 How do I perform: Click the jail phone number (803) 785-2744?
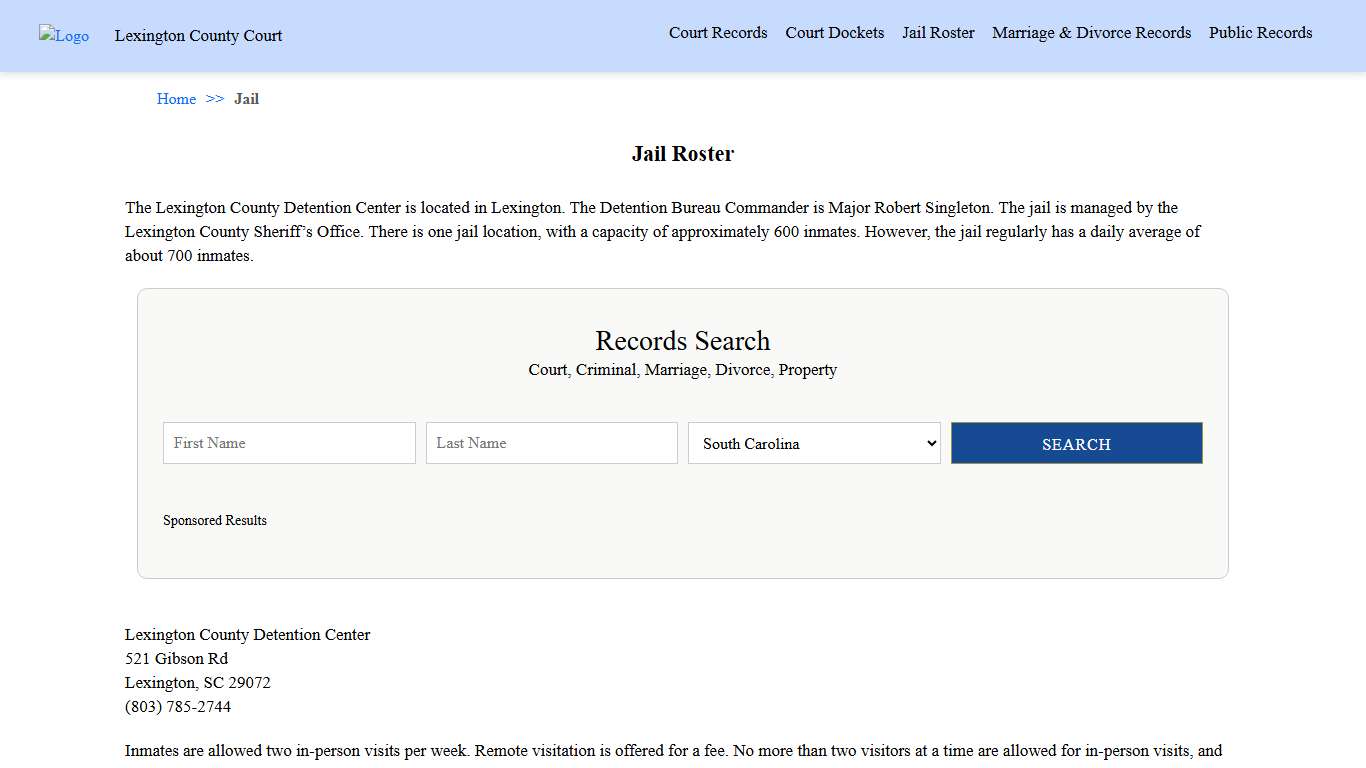[x=177, y=706]
